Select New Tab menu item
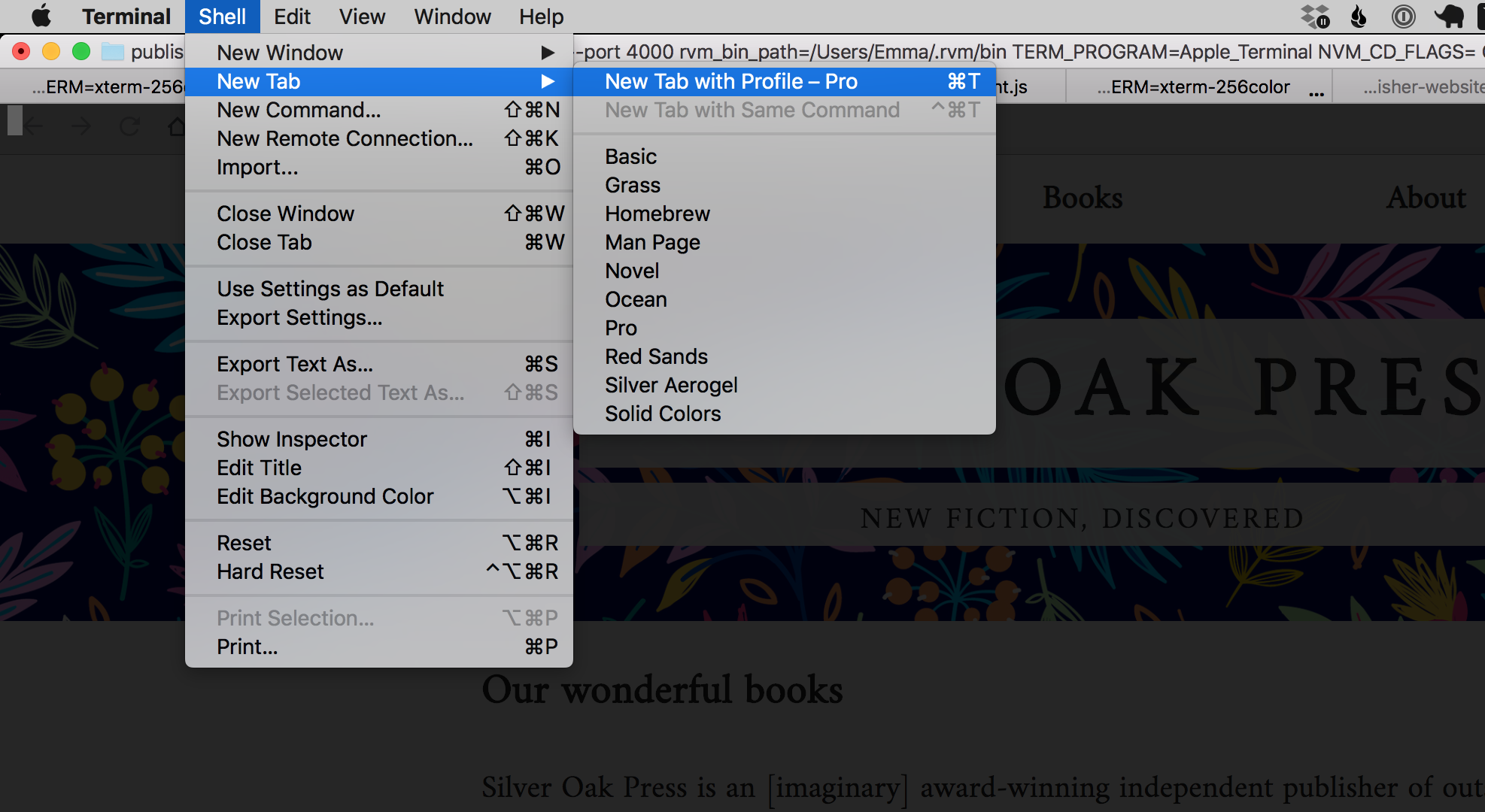 tap(379, 81)
